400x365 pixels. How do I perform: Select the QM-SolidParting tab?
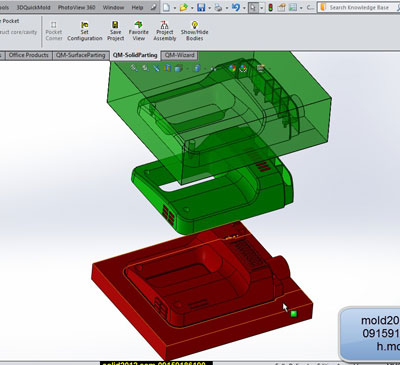pos(135,55)
